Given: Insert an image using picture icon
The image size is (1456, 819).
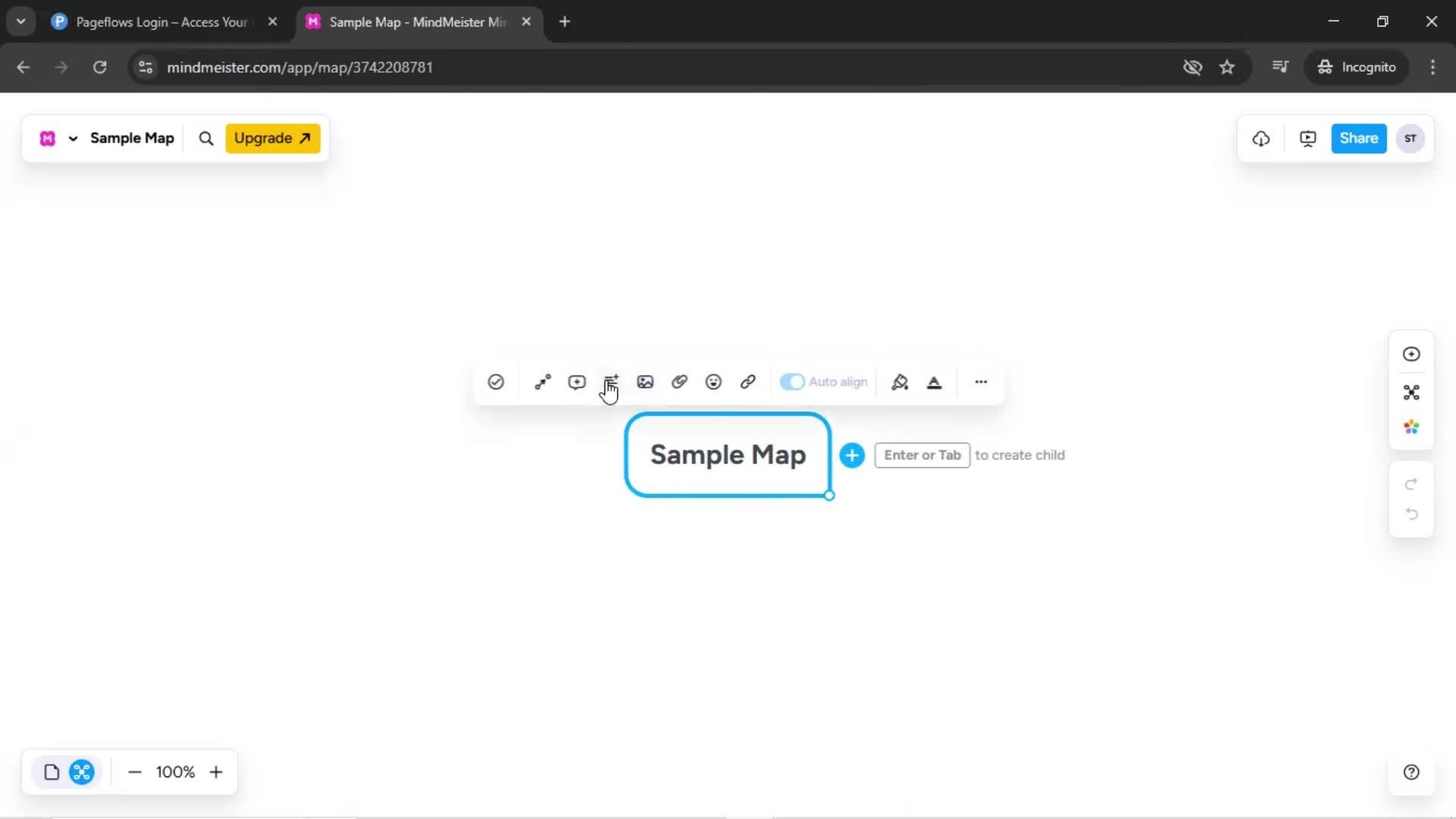Looking at the screenshot, I should click(x=645, y=381).
